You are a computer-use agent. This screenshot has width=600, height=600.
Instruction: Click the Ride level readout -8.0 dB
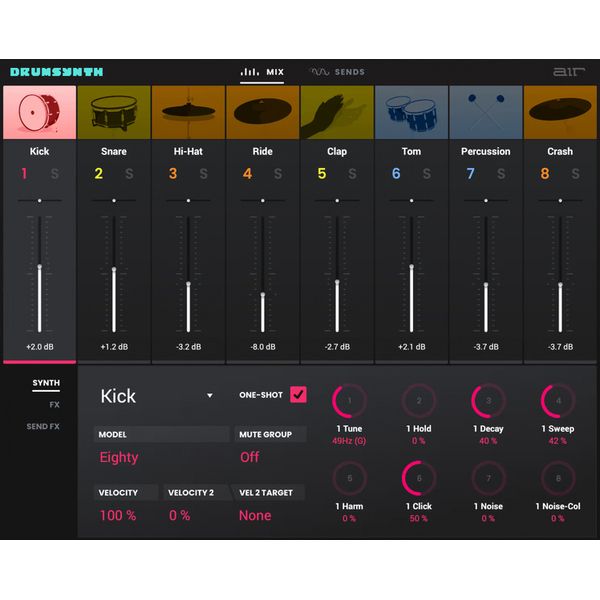(x=263, y=347)
